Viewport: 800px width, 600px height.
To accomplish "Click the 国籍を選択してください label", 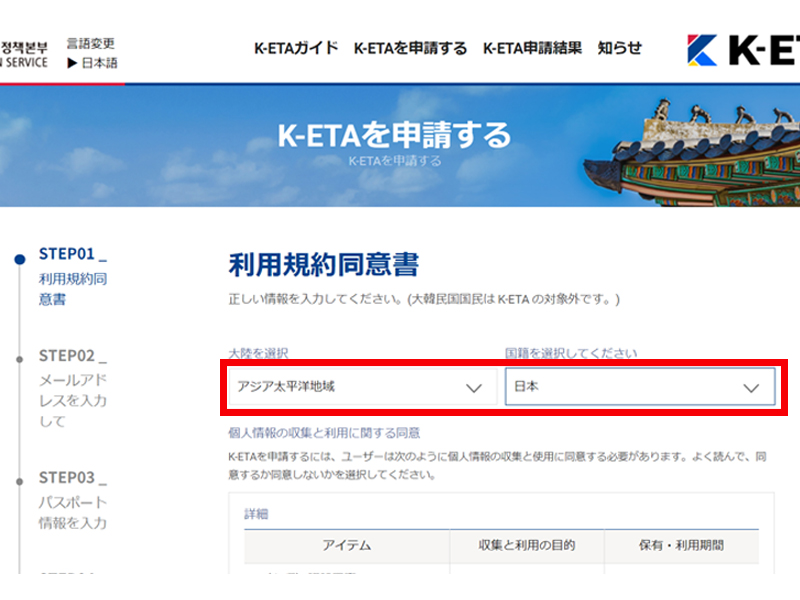I will coord(571,353).
